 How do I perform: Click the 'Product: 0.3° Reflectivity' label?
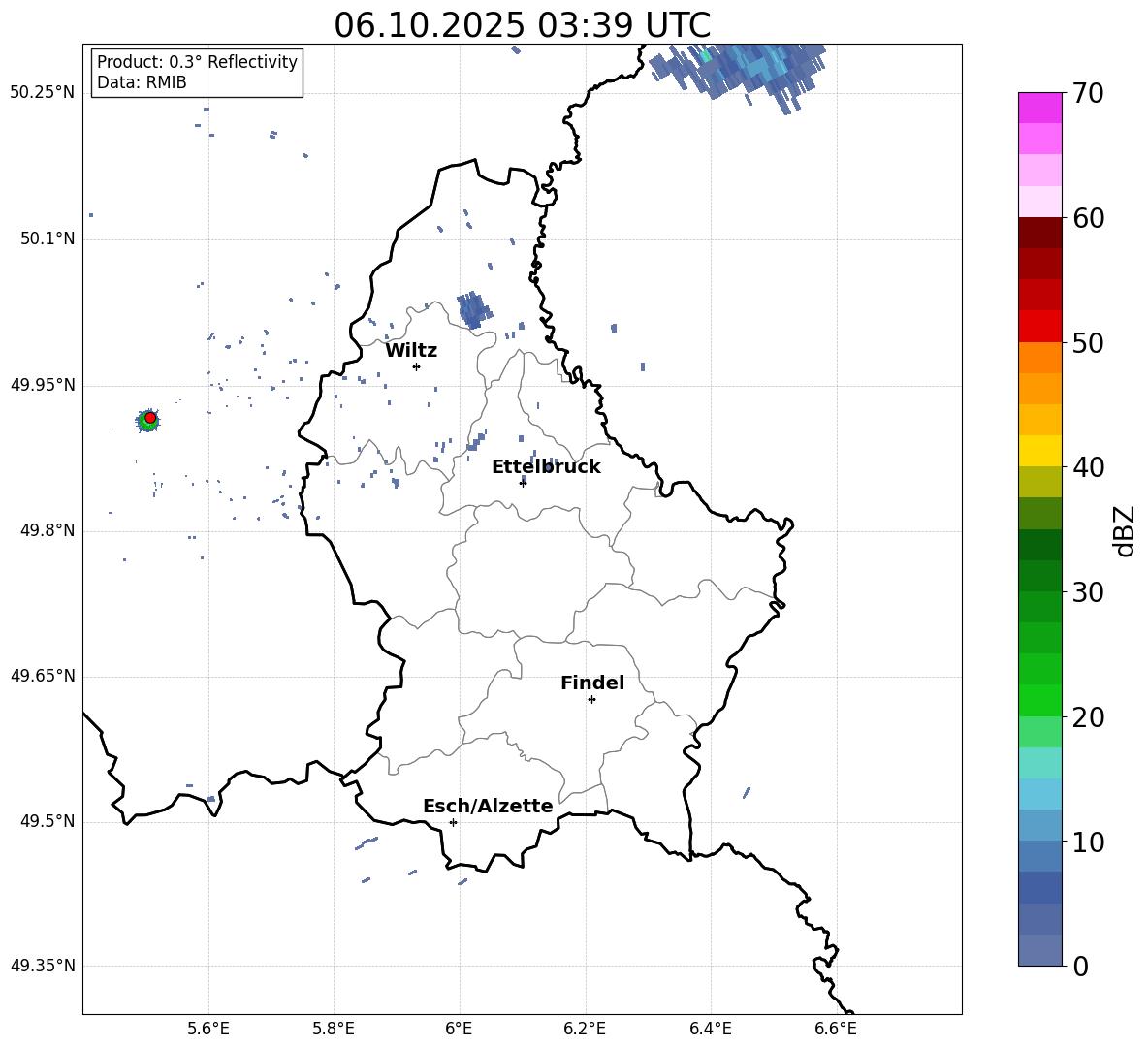[197, 62]
